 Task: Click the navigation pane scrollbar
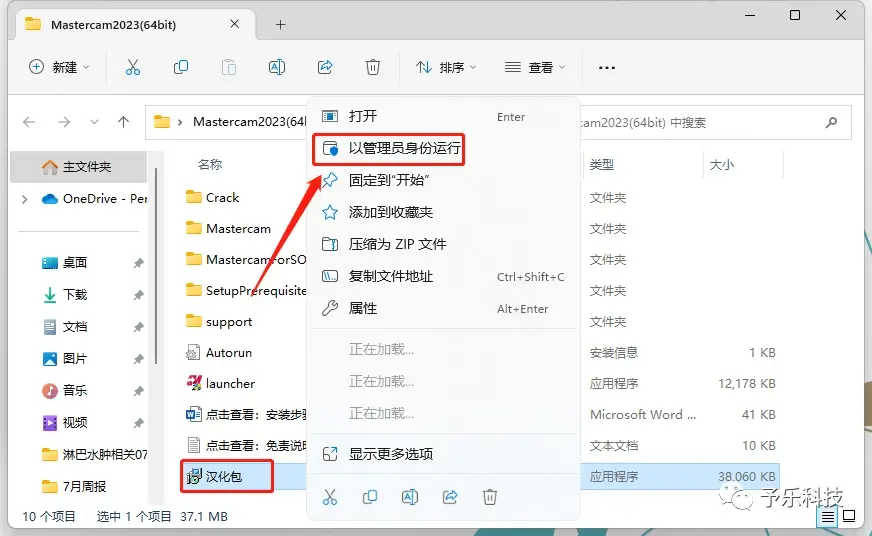click(x=156, y=267)
